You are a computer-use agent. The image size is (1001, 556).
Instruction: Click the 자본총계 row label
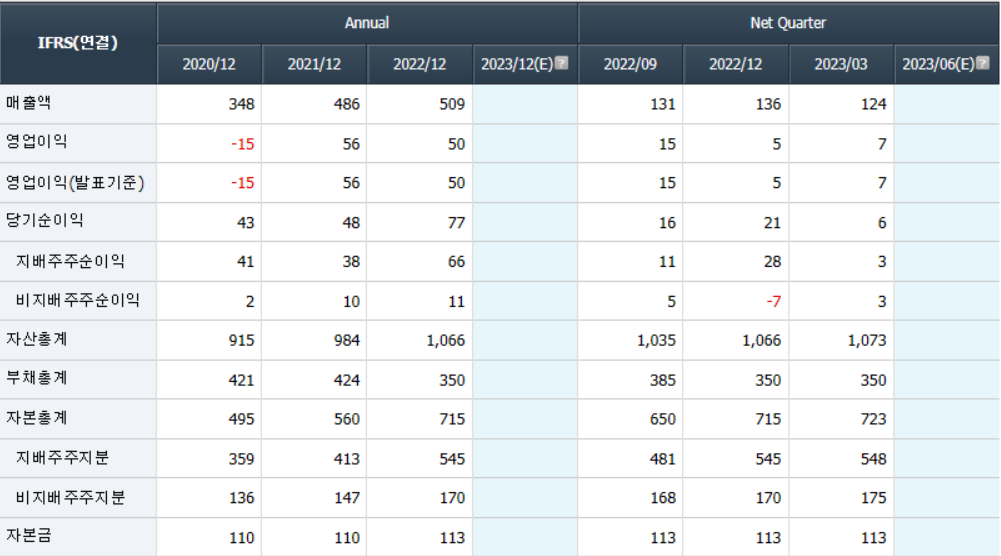(36, 418)
